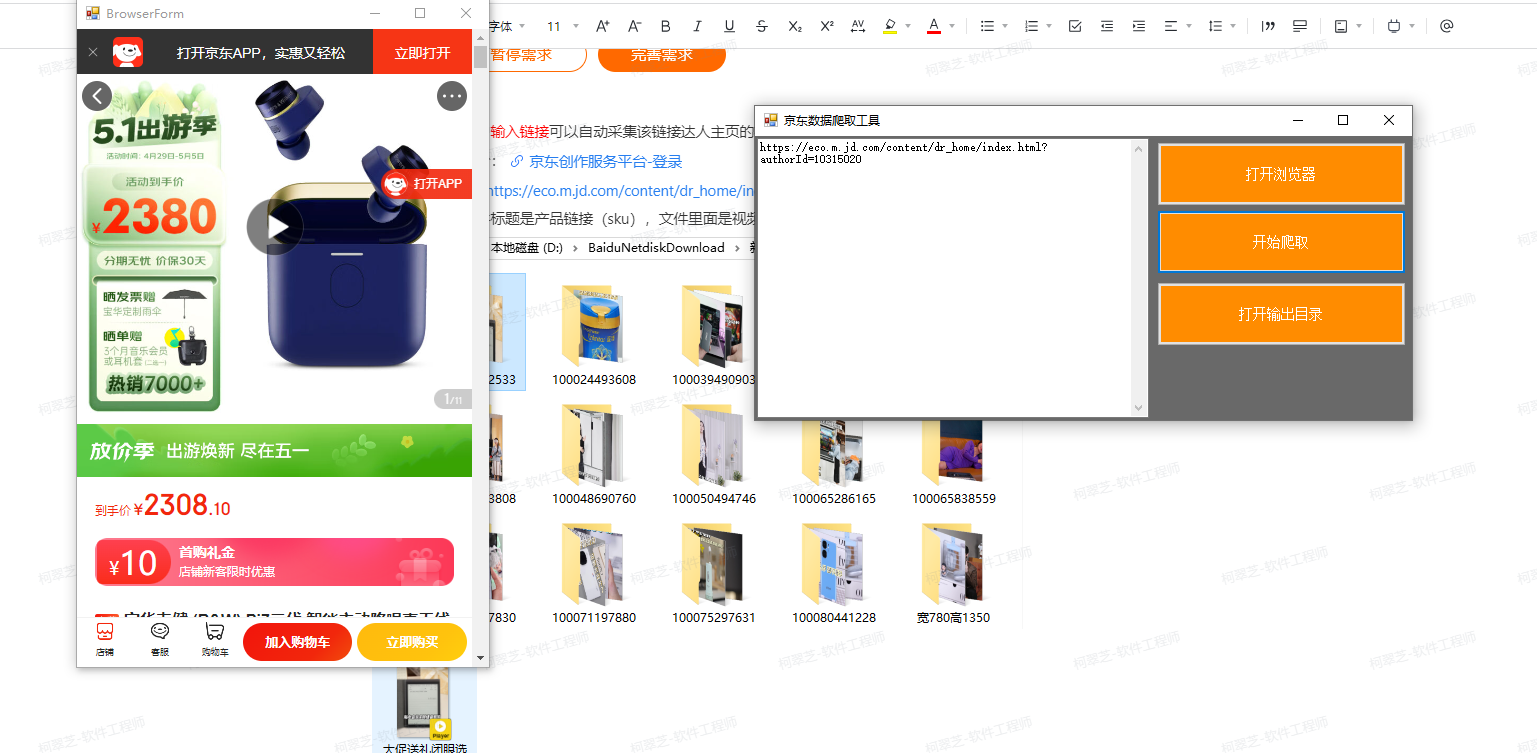1537x753 pixels.
Task: Open the plugin tool icon
Action: [1394, 26]
